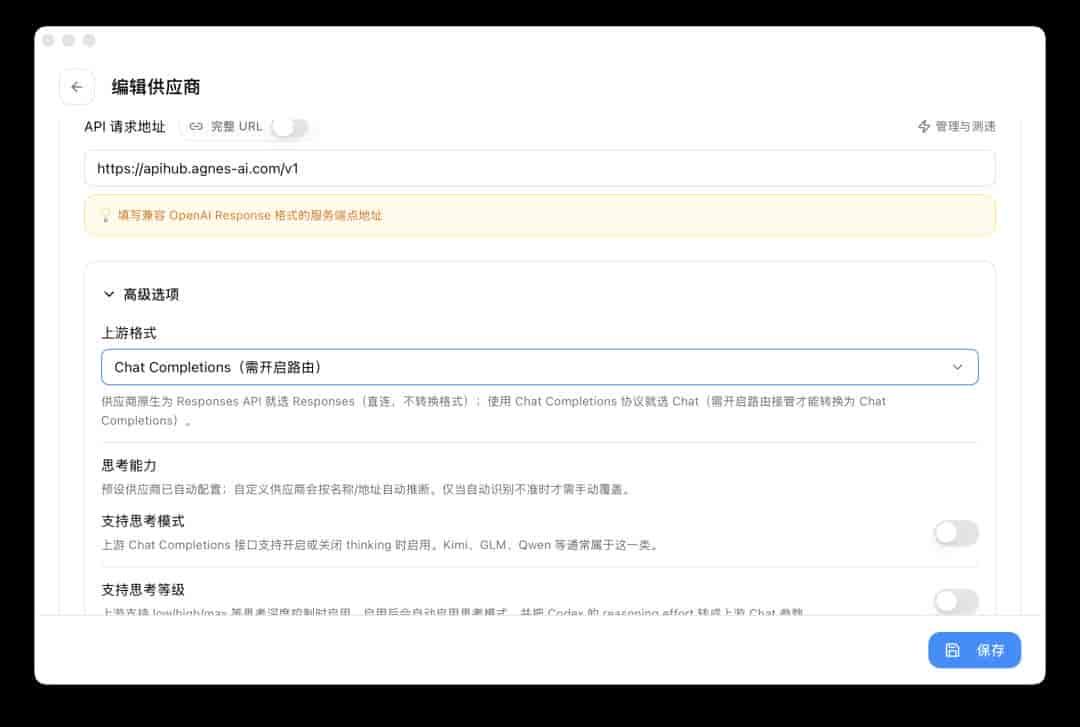This screenshot has width=1080, height=727.
Task: Click the 思考能力 heading
Action: pyautogui.click(x=129, y=466)
